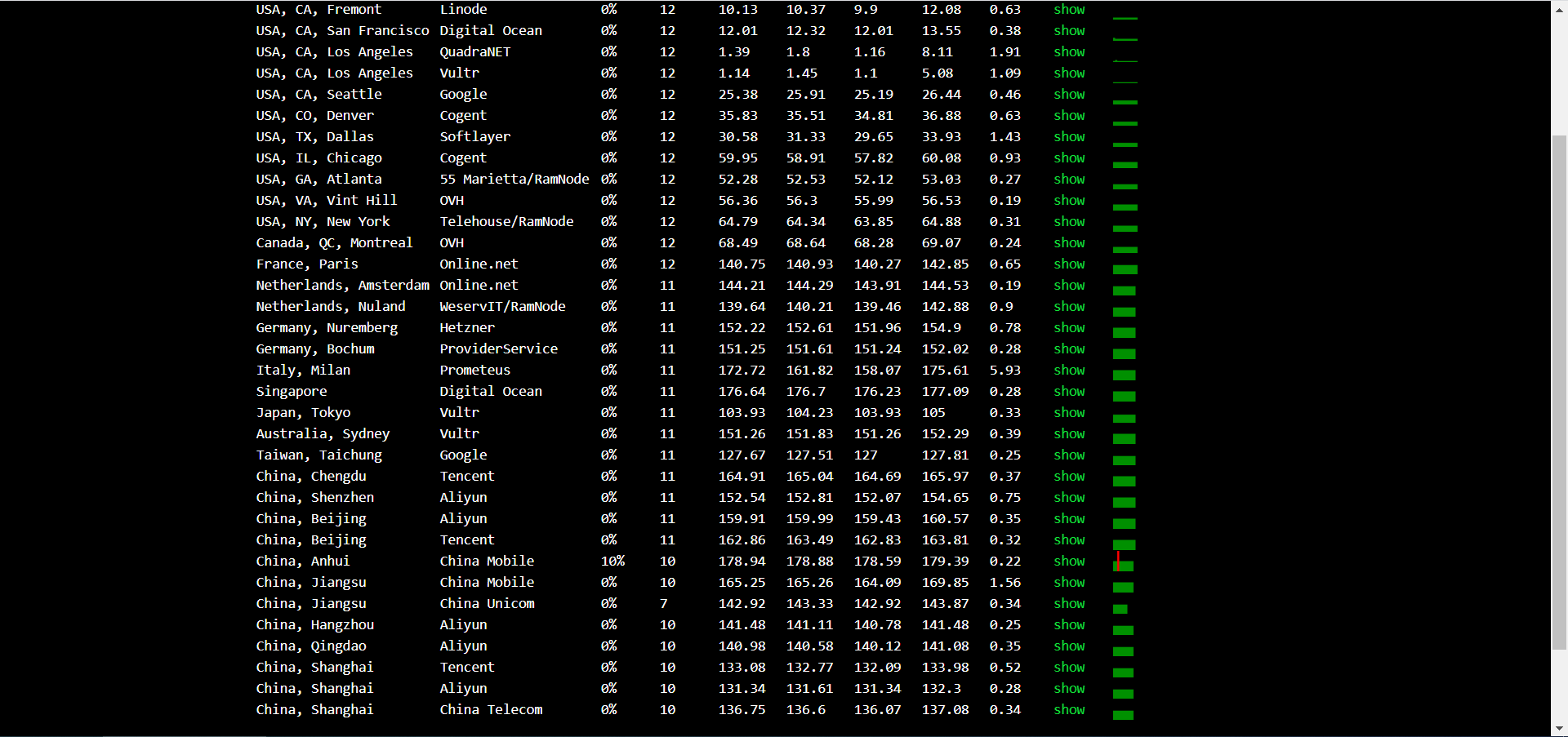Select the '8.11' worst latency value
The height and width of the screenshot is (737, 1568).
coord(938,52)
